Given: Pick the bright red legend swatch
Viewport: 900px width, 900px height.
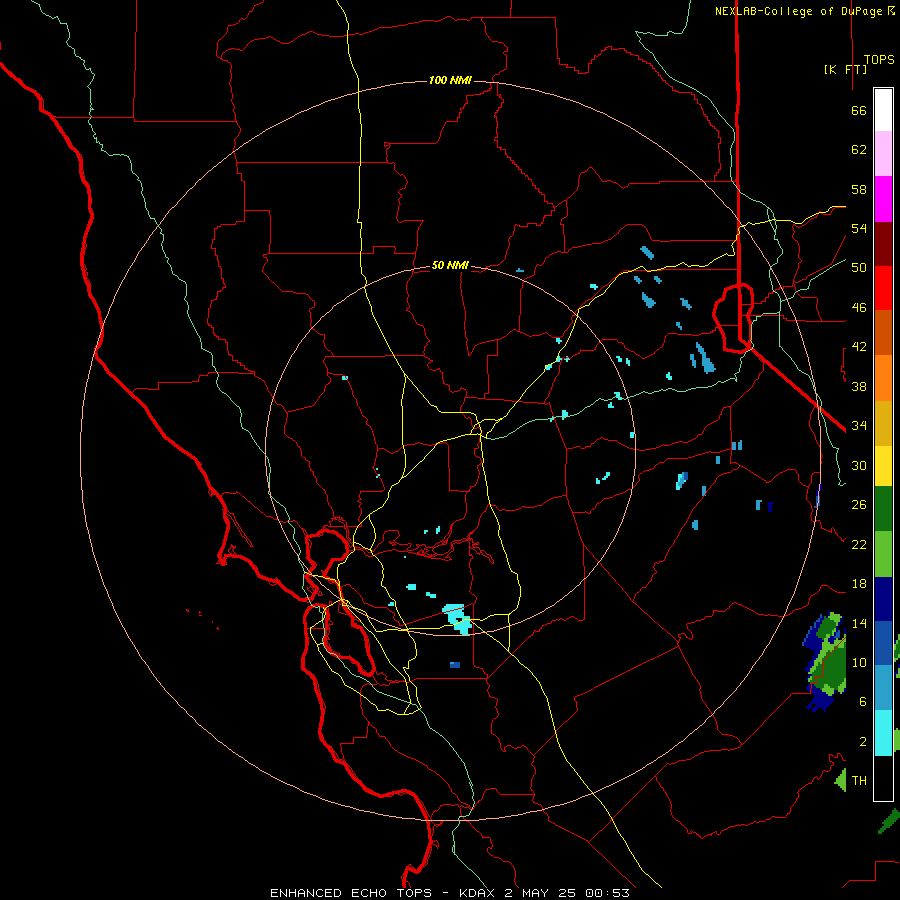Looking at the screenshot, I should 883,289.
